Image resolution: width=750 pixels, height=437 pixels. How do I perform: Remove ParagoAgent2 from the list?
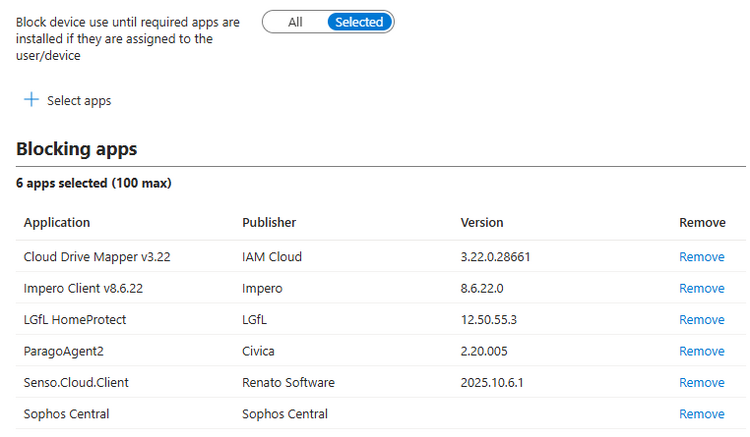(702, 351)
